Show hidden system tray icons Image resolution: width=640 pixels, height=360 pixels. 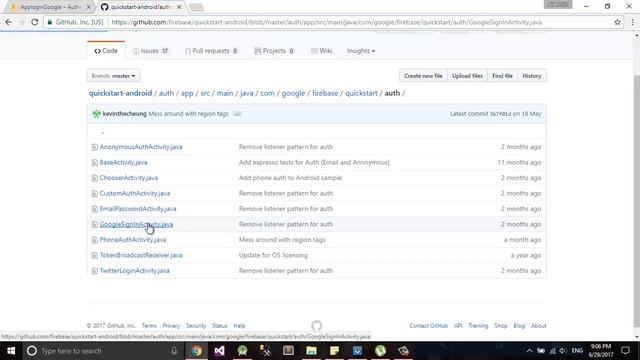tap(529, 351)
